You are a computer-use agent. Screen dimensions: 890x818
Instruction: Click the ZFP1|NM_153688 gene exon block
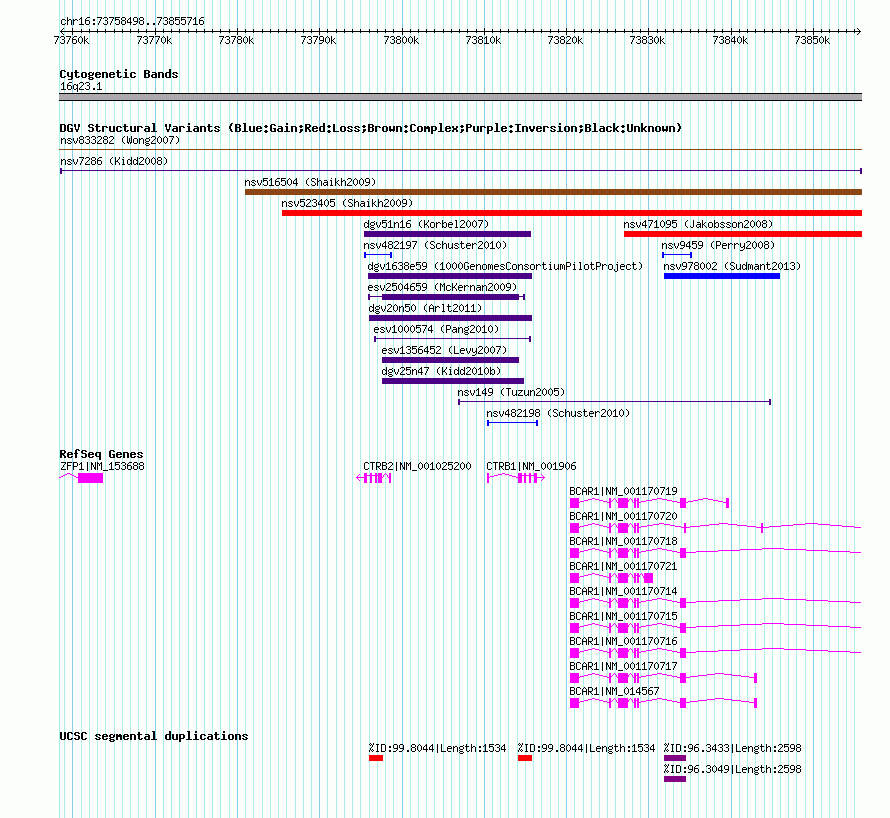click(90, 478)
